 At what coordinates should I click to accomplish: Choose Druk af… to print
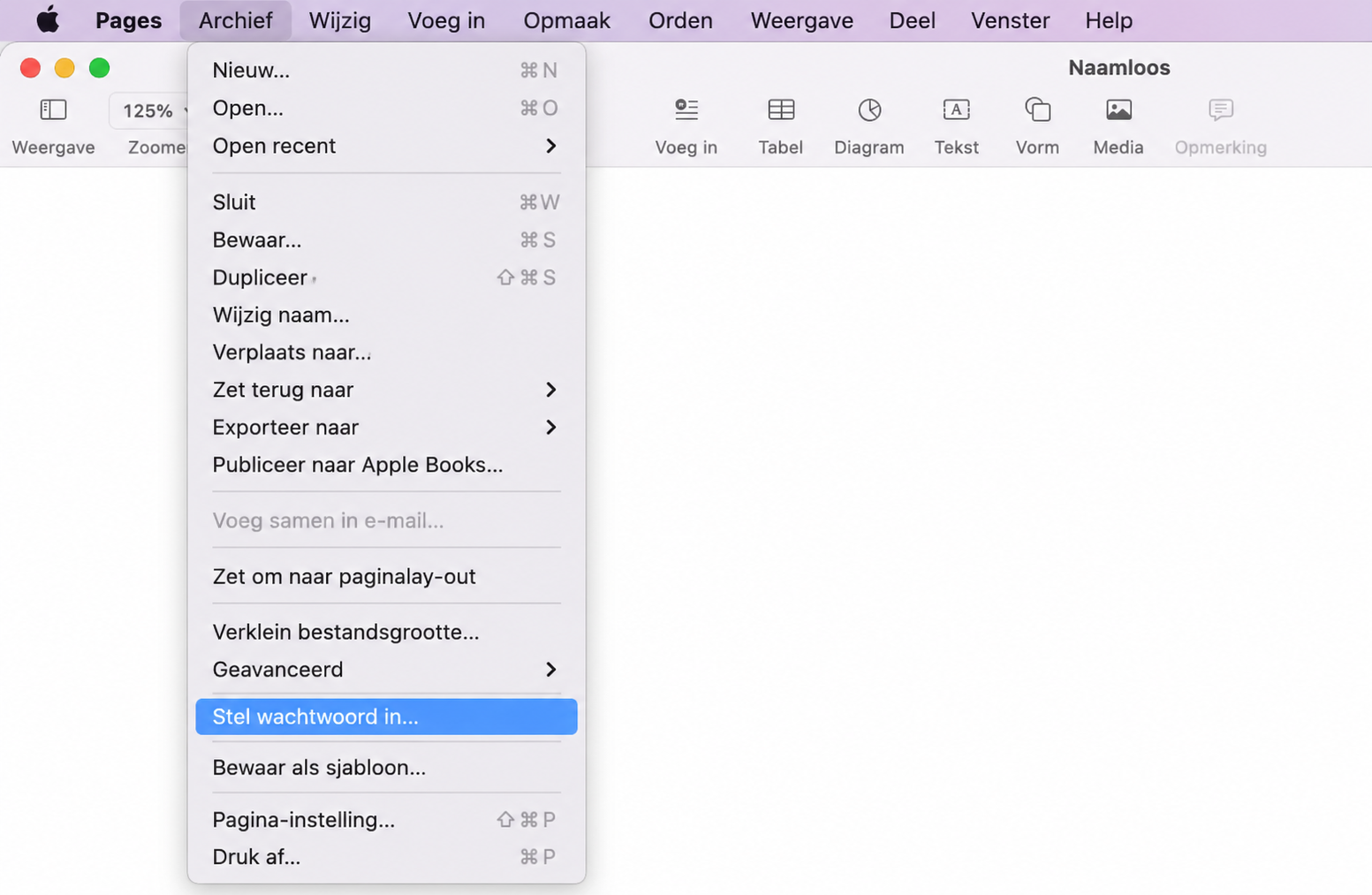coord(386,857)
